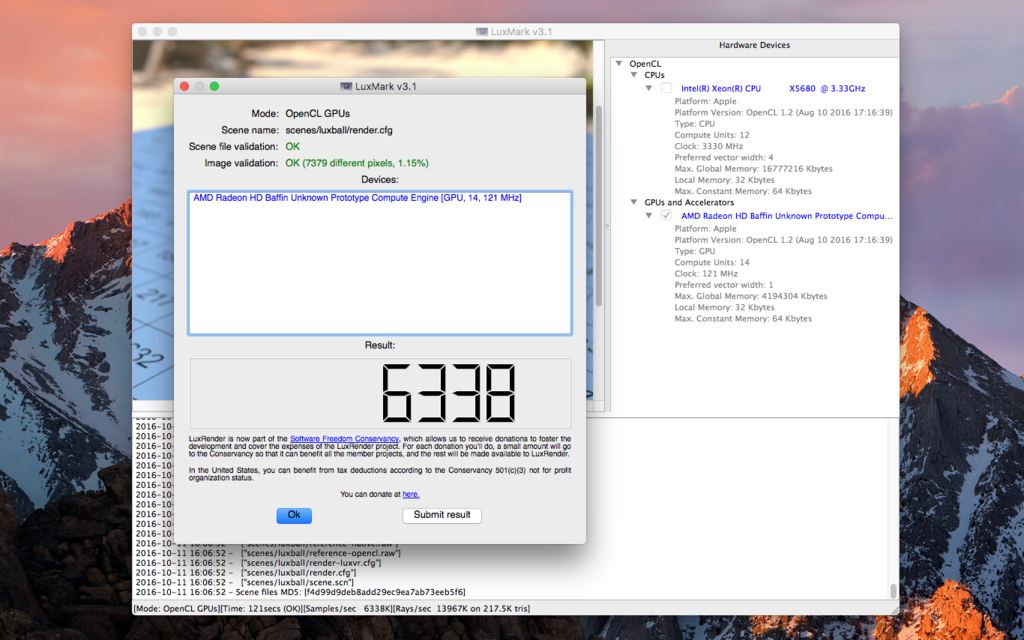Click the 'scenes/luxball/render-luxvr.cfg' log line
Screen dimensions: 1024x640
[x=259, y=563]
